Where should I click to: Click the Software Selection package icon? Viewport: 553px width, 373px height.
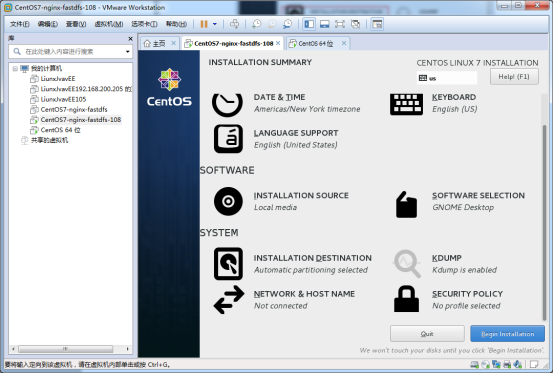pos(406,204)
